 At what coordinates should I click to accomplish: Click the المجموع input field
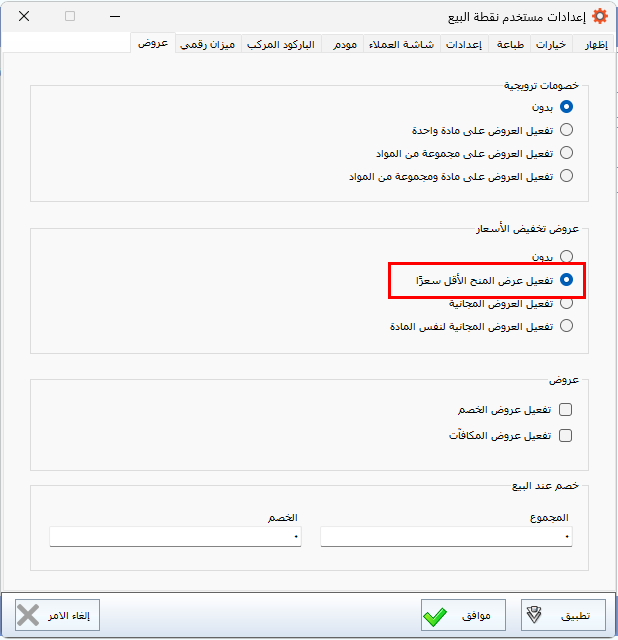pos(446,537)
